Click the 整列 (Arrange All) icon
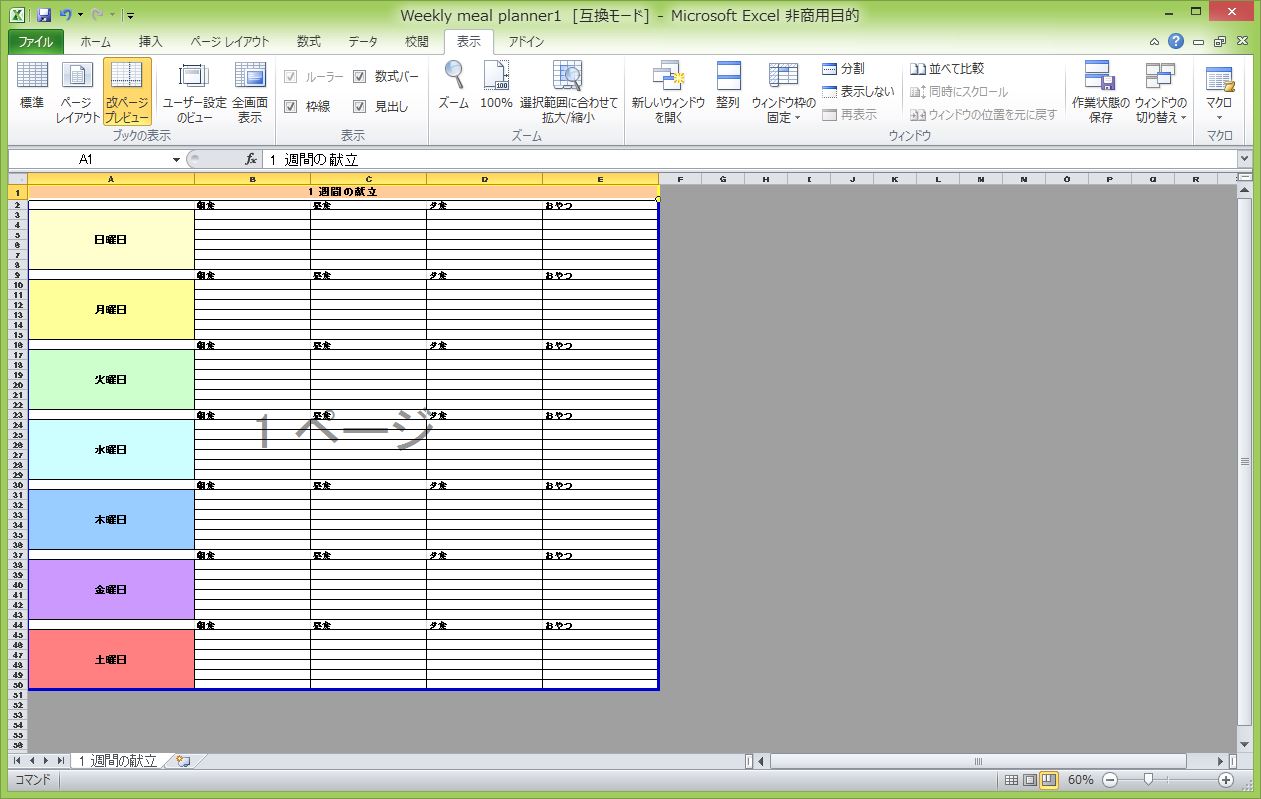This screenshot has height=799, width=1261. coord(728,88)
